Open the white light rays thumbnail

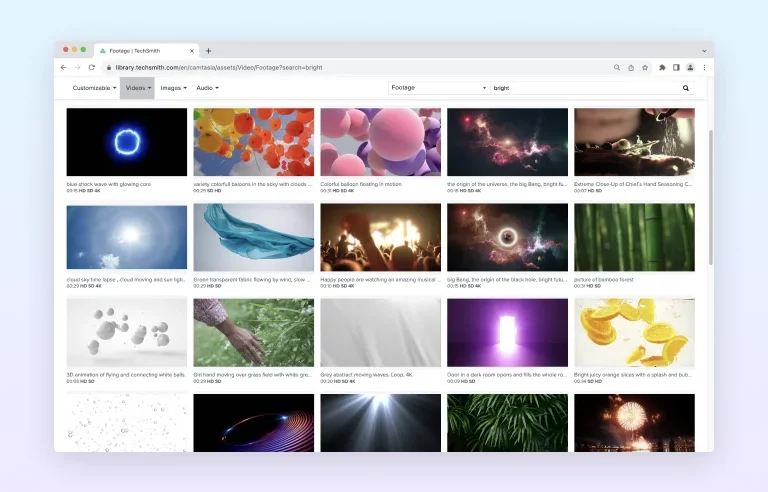(381, 423)
